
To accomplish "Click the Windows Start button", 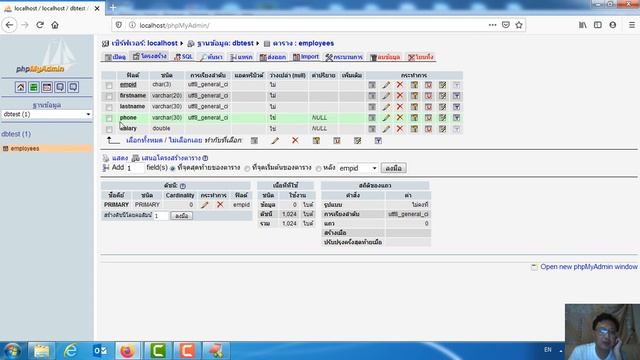I will coord(13,351).
